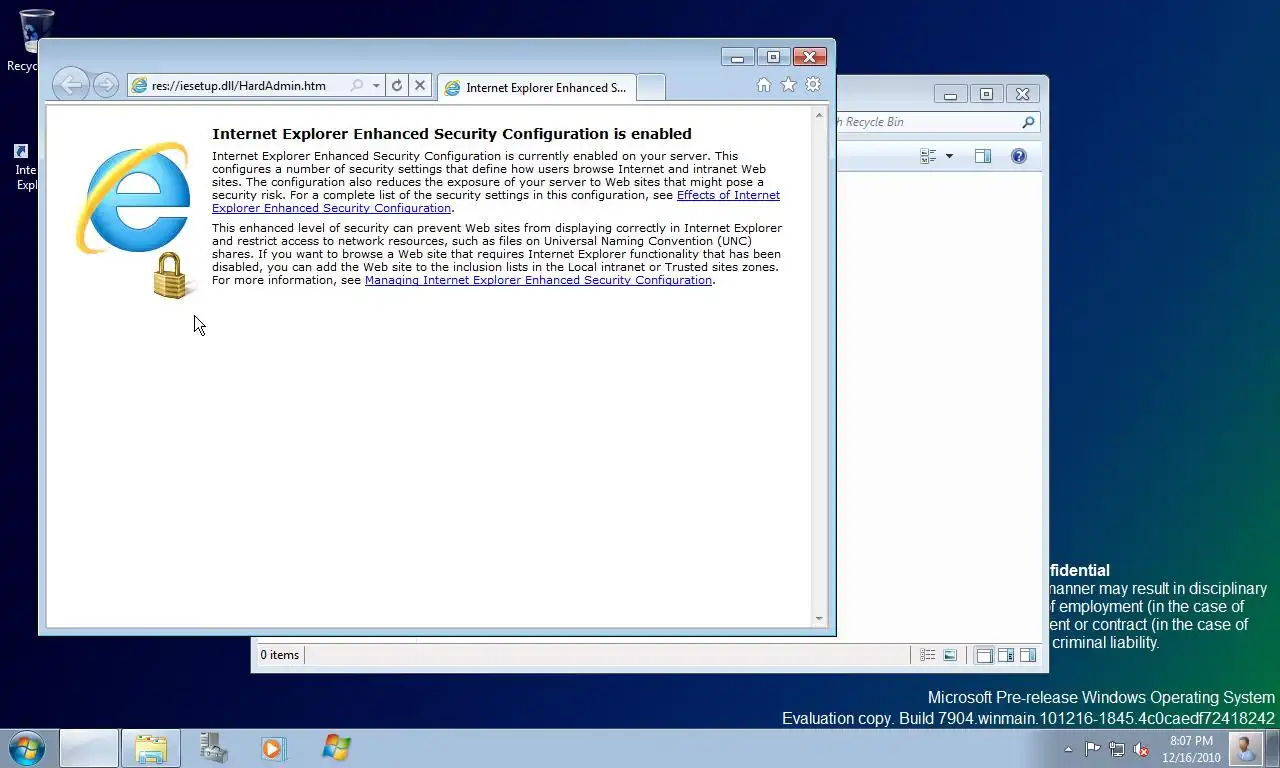Open Managing Internet Explorer Enhanced Security Configuration link
Screen dimensions: 1280x768
(x=538, y=280)
